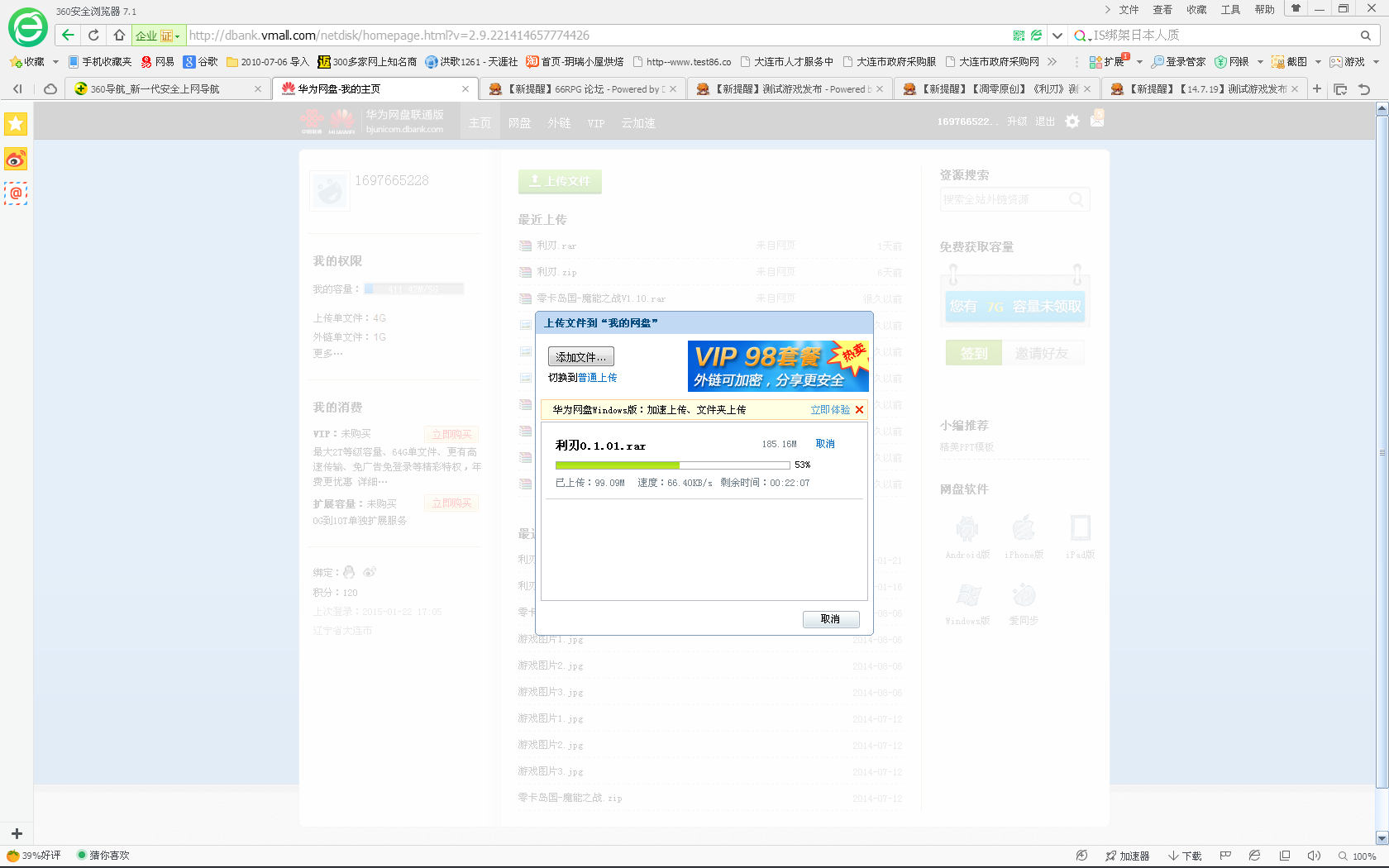Click the 普通上传 link
Screen dimensions: 1389x868
pyautogui.click(x=597, y=378)
